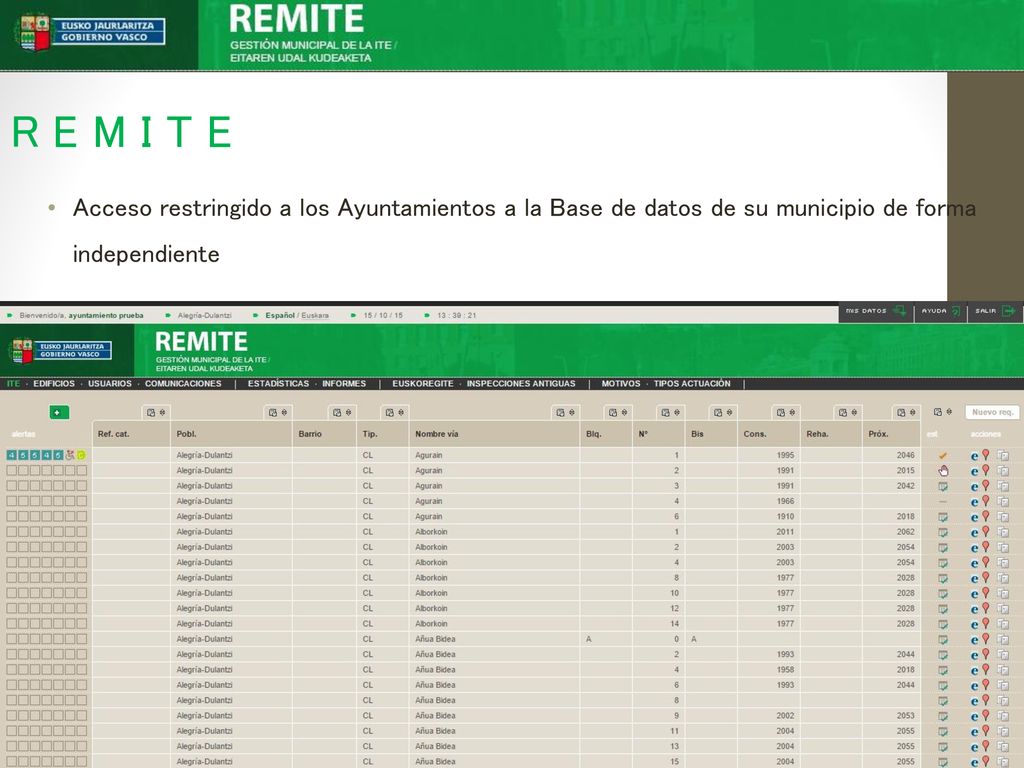Sort by Barrio column arrows
Screen dimensions: 1024x768
coord(348,413)
